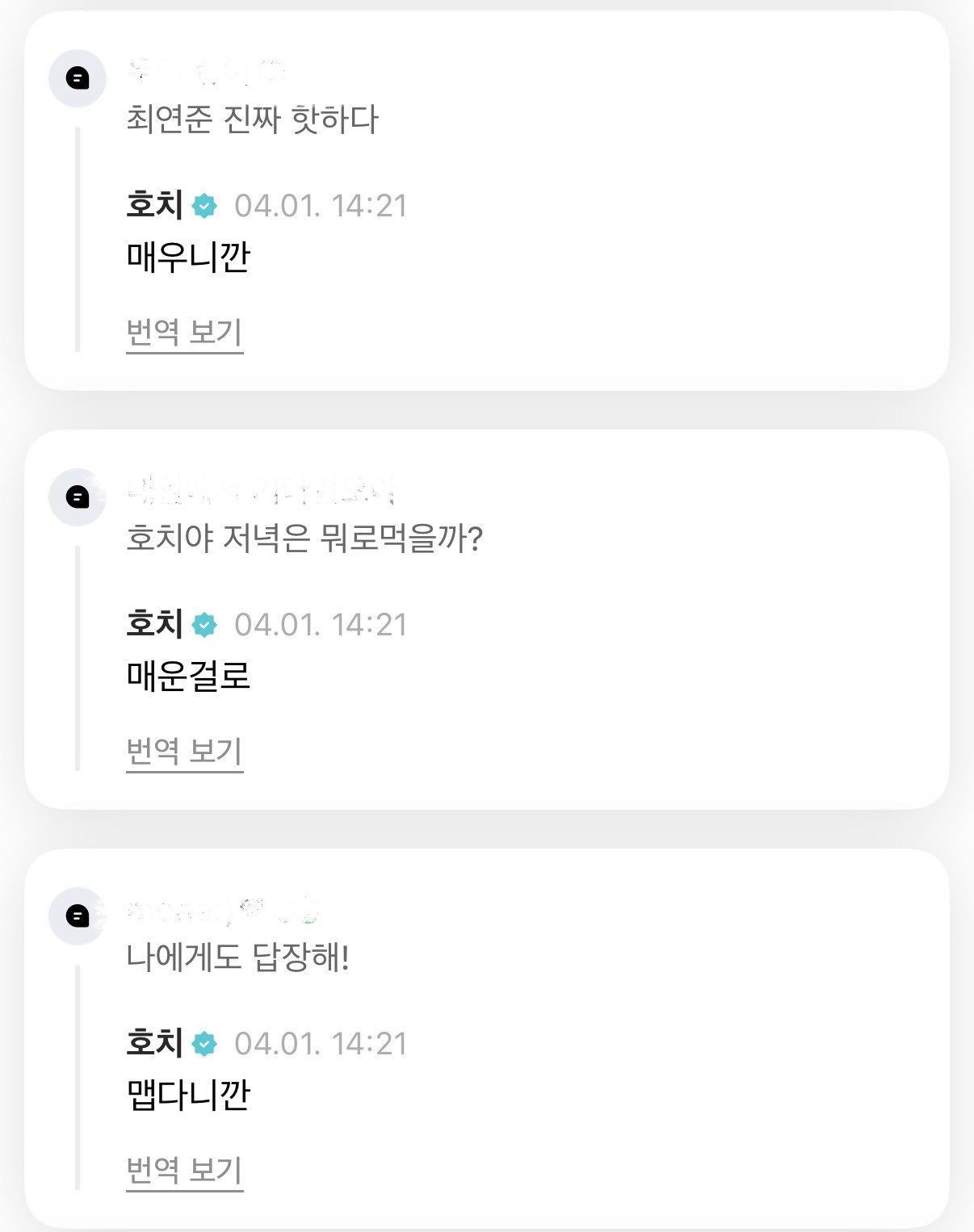Viewport: 974px width, 1232px height.
Task: Click the fan comment '최연준 진짜 핫하다'
Action: pyautogui.click(x=252, y=119)
